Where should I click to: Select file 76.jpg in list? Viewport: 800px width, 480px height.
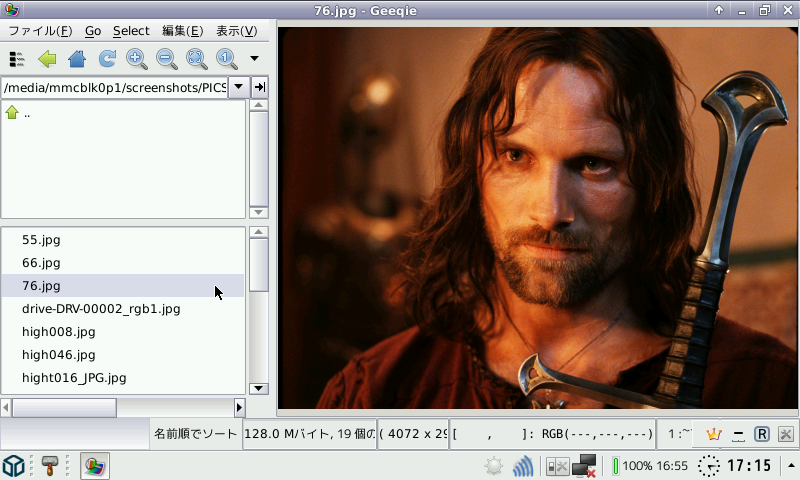[122, 286]
